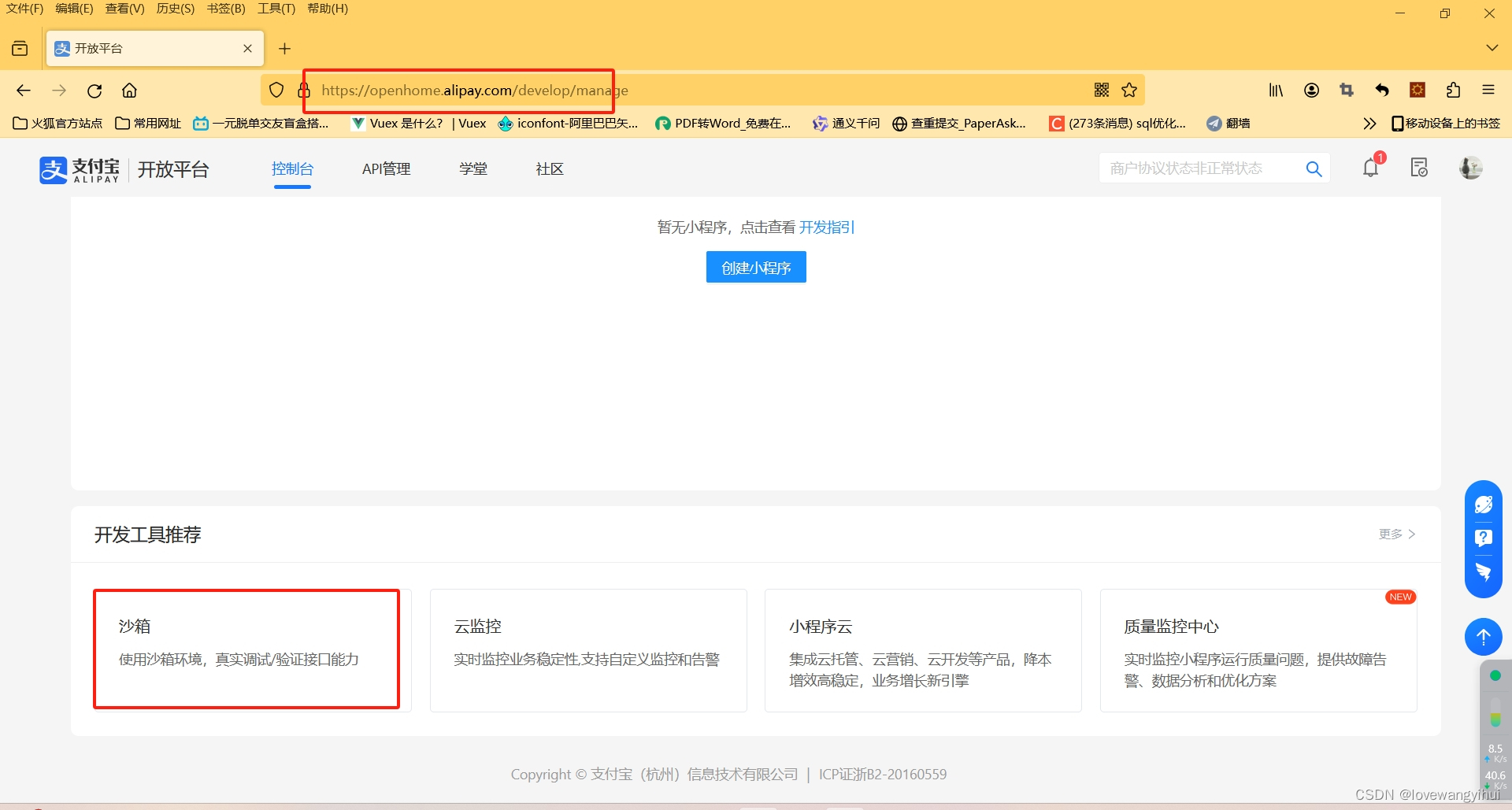This screenshot has height=810, width=1512.
Task: Open the 常用网址 bookmark folder
Action: pos(148,124)
